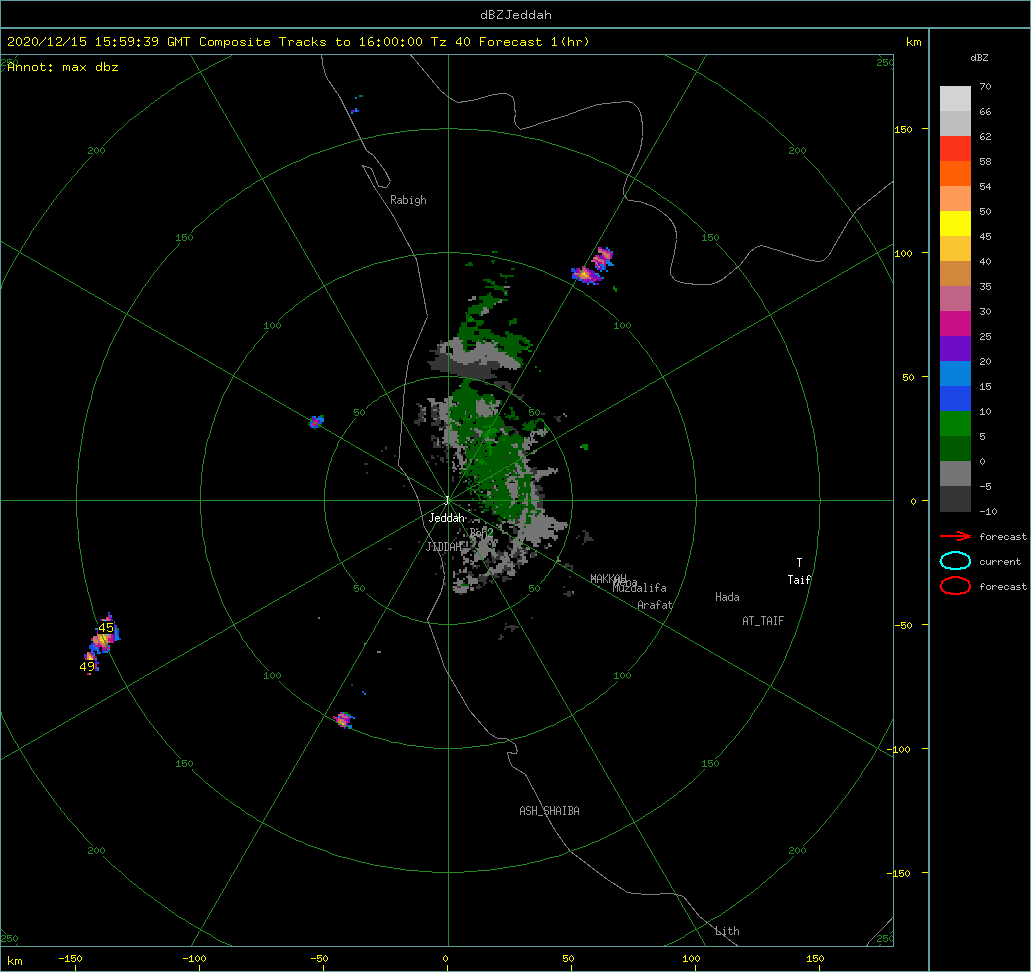Click the ASH_SHAIBA place label
The width and height of the screenshot is (1031, 972).
(550, 811)
